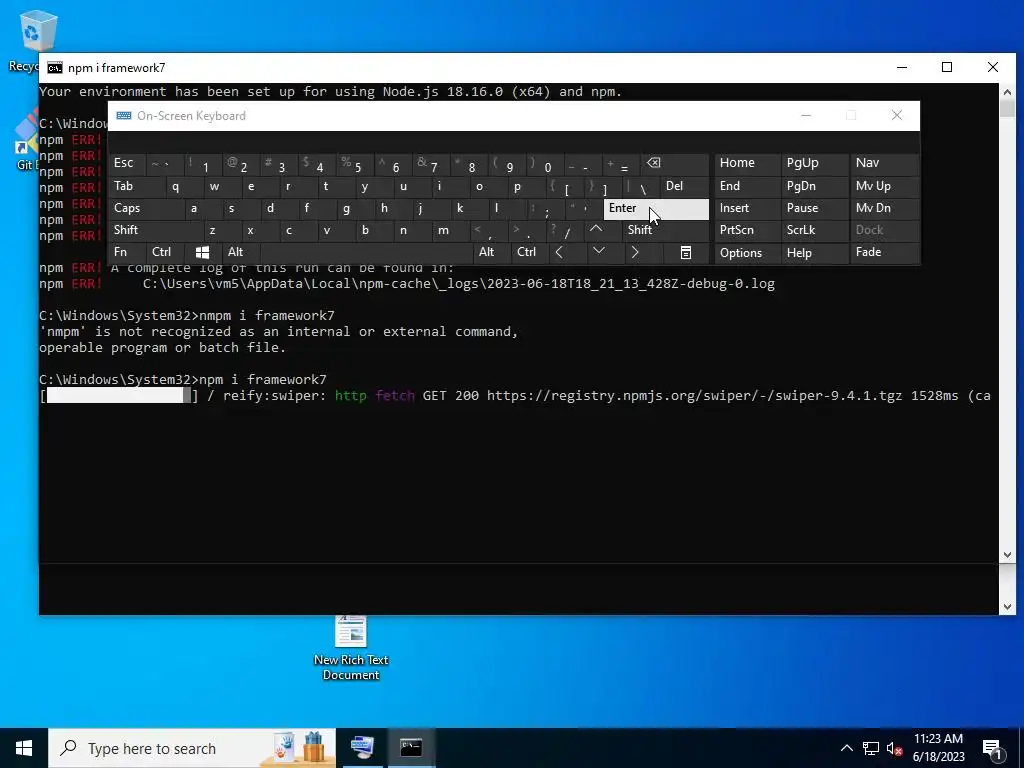Click the number 0 key
The height and width of the screenshot is (768, 1024).
(544, 163)
